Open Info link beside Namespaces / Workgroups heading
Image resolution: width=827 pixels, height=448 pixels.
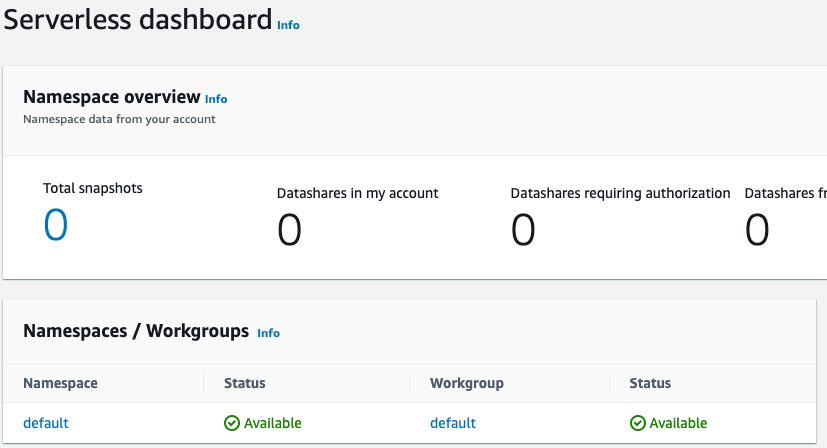268,333
